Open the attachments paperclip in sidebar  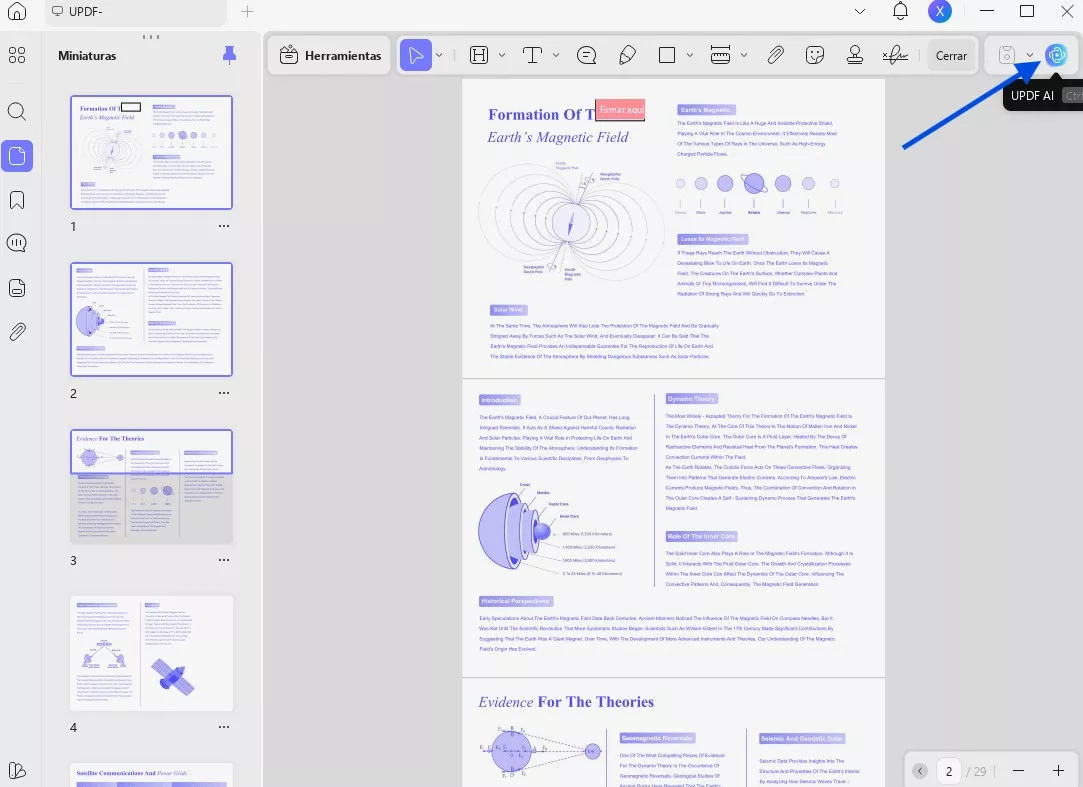point(17,332)
